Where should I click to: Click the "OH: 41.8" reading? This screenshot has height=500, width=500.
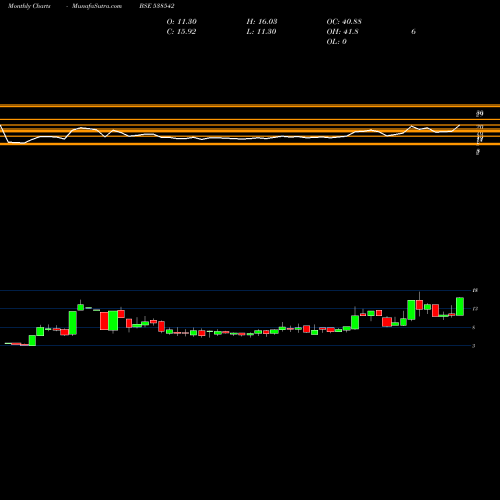coord(342,32)
